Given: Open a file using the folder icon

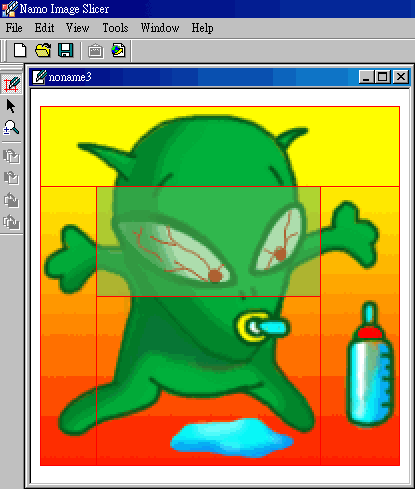Looking at the screenshot, I should [x=43, y=51].
